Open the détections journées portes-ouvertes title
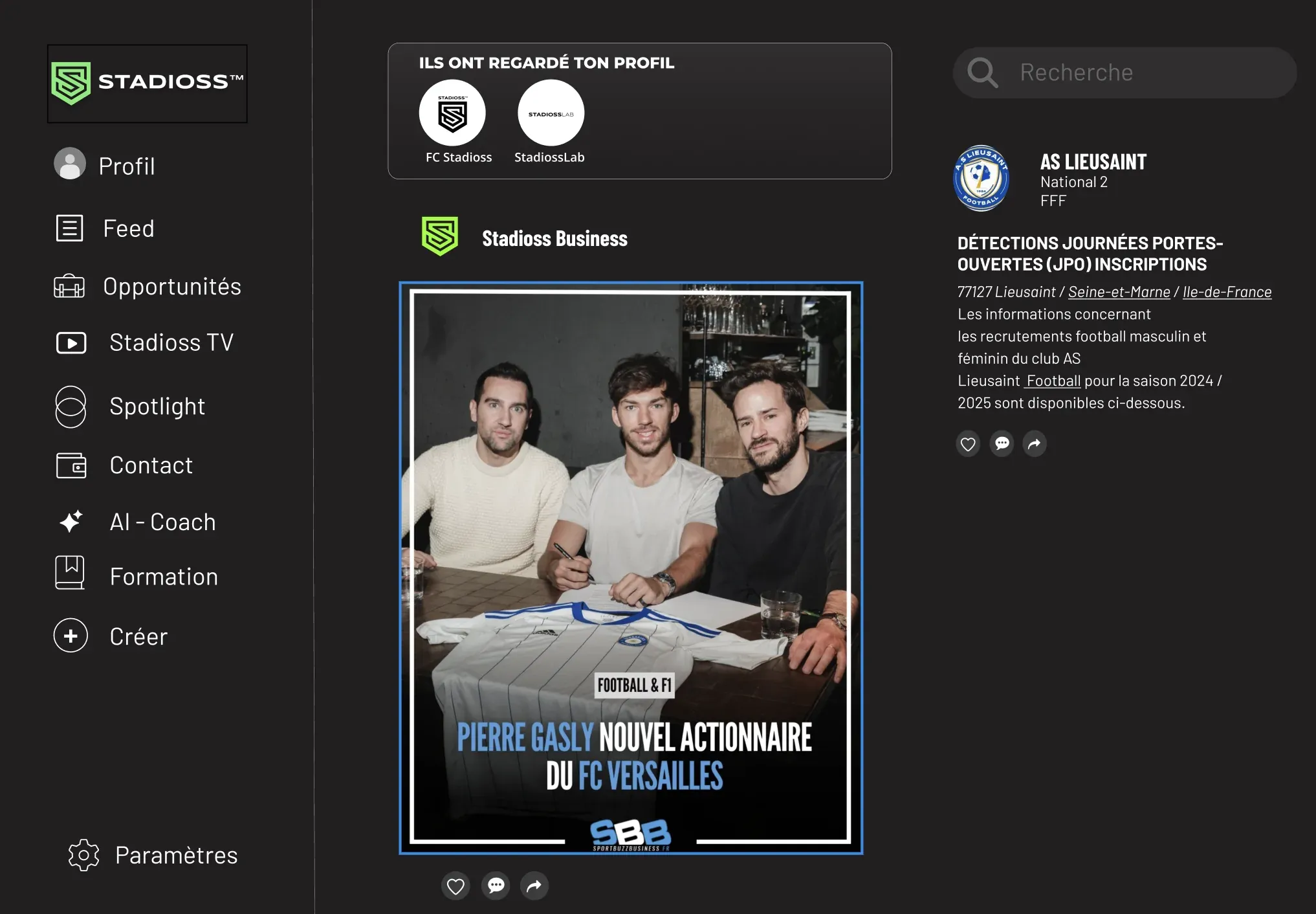 1090,254
